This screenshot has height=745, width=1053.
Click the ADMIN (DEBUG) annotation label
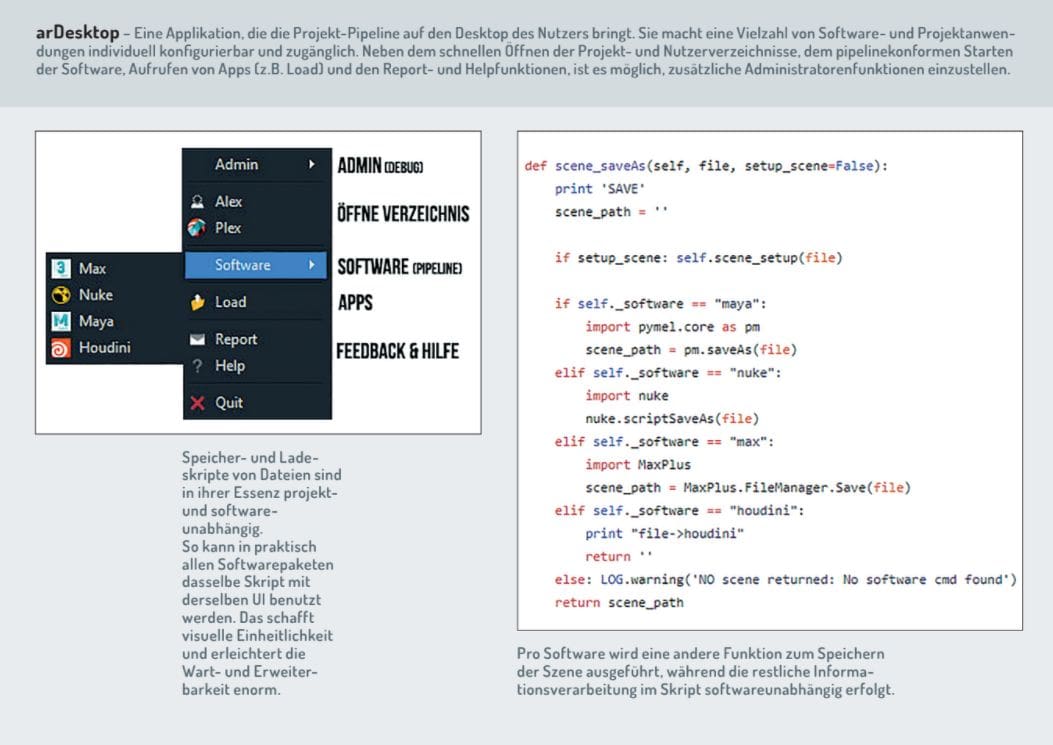(x=380, y=165)
